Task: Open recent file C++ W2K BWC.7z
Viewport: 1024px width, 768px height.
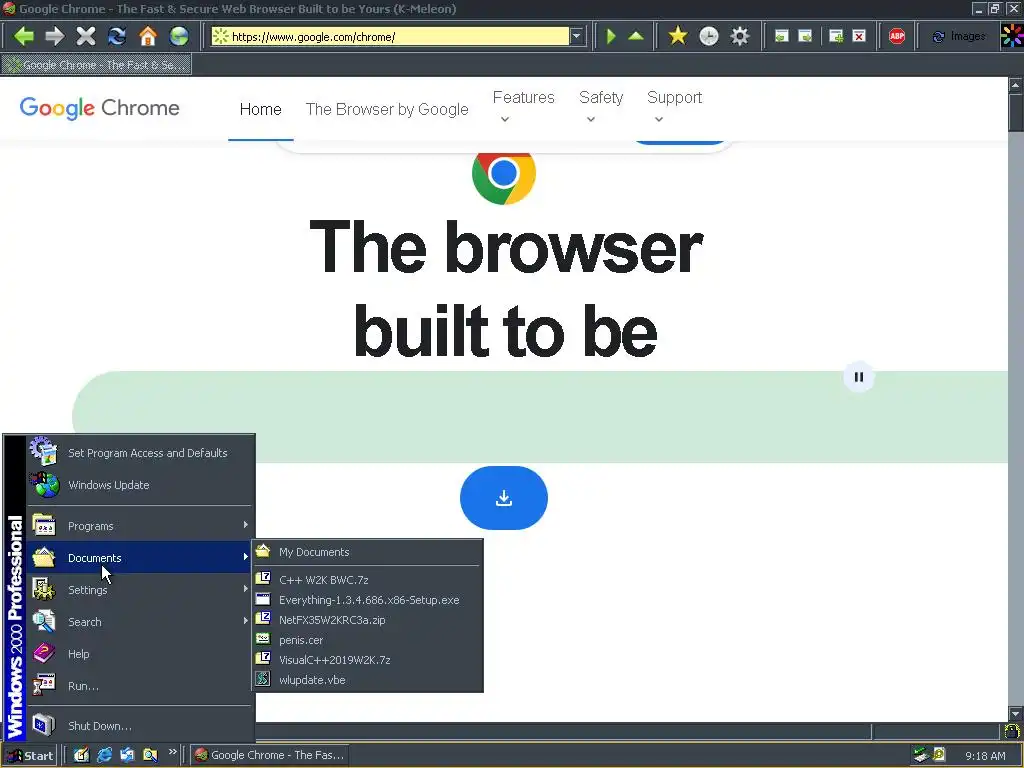Action: coord(368,580)
